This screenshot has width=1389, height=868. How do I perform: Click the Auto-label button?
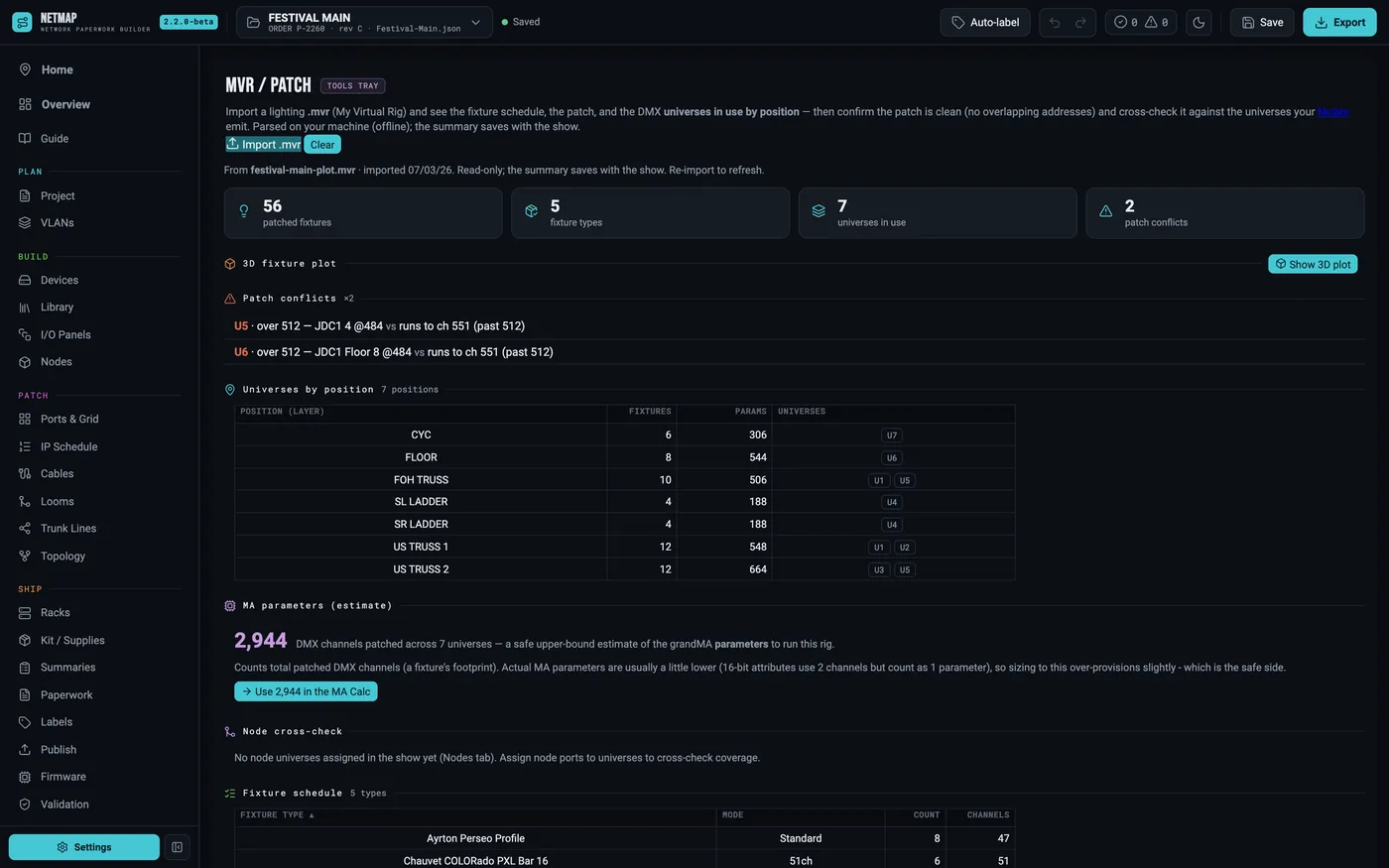(x=985, y=22)
